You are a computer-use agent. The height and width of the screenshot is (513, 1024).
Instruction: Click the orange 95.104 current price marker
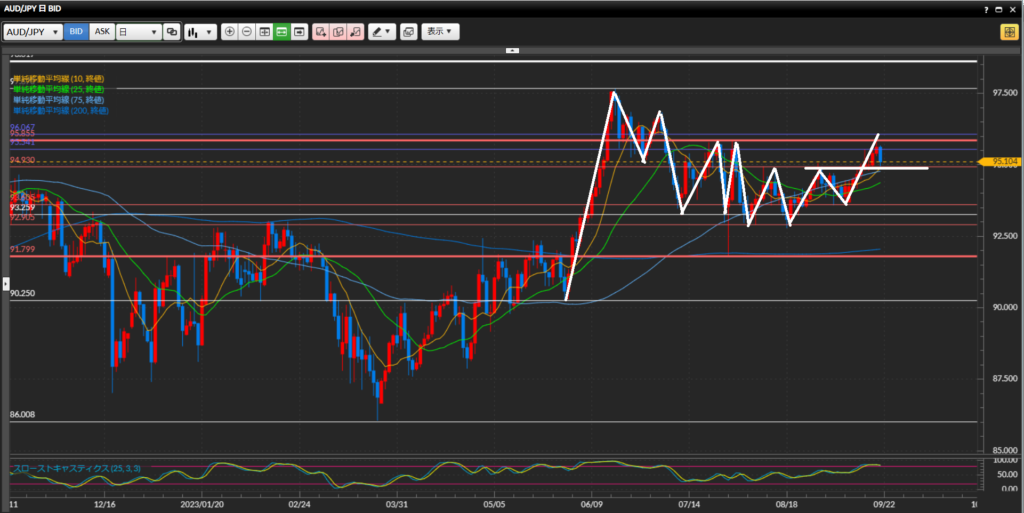point(1003,161)
